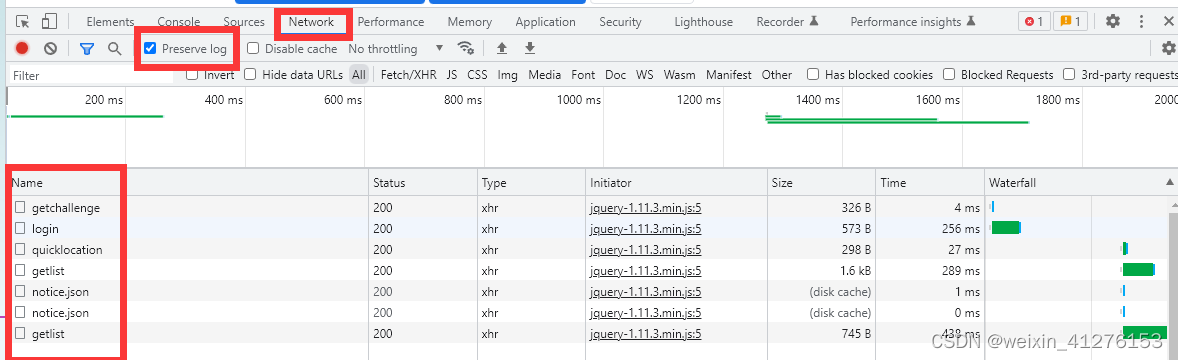Click in the Filter text field
Viewport: 1178px width, 360px height.
point(90,75)
